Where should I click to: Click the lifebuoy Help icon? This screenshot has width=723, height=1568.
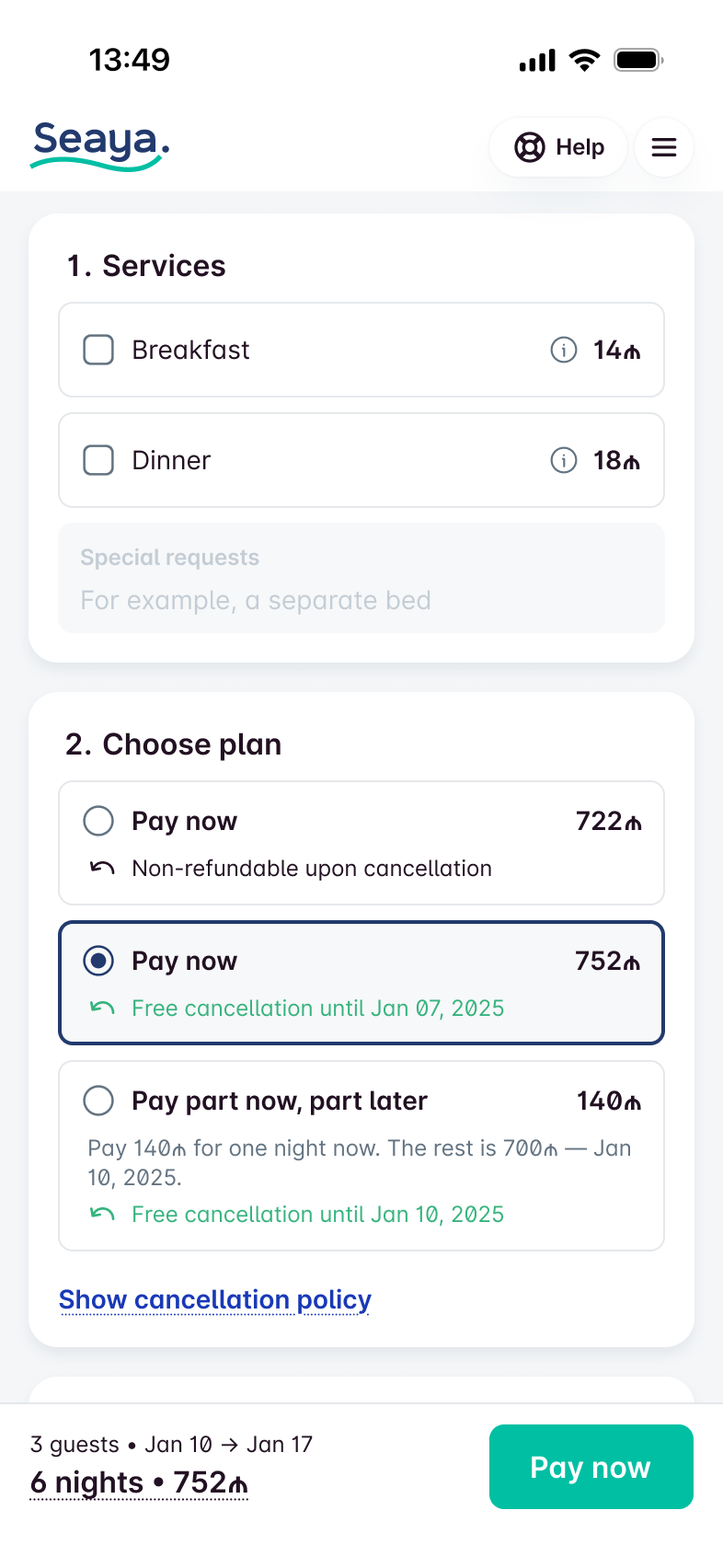click(x=530, y=147)
